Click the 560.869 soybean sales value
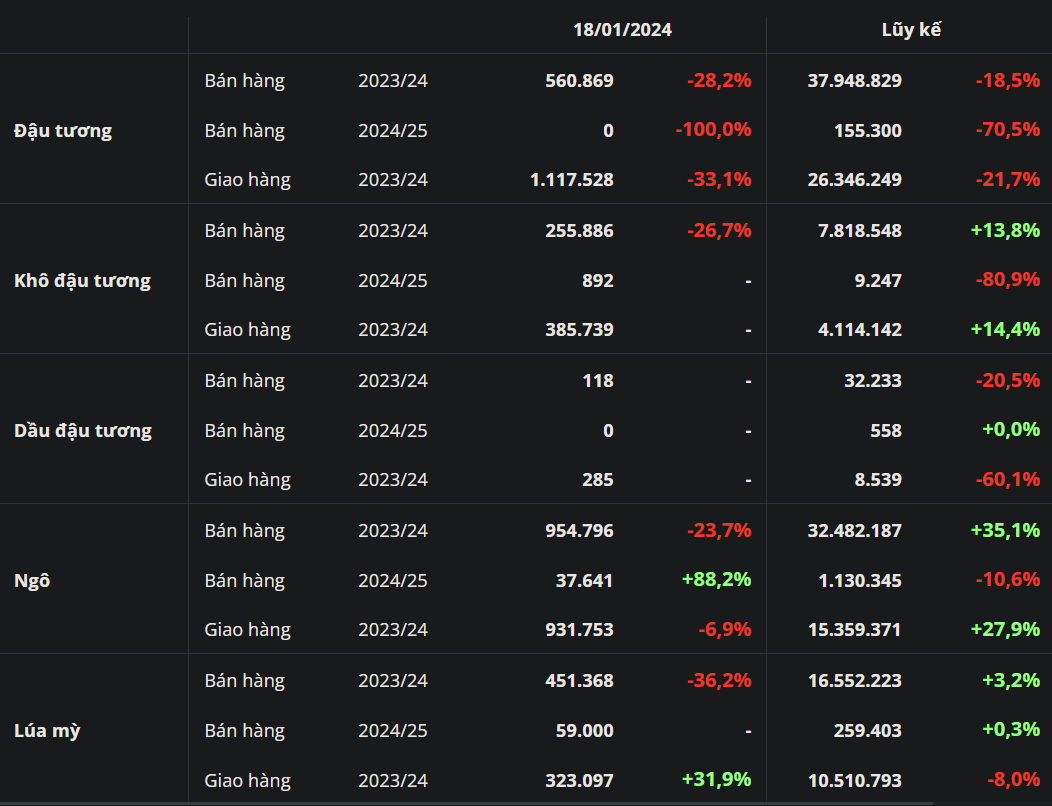This screenshot has height=806, width=1052. coord(579,81)
